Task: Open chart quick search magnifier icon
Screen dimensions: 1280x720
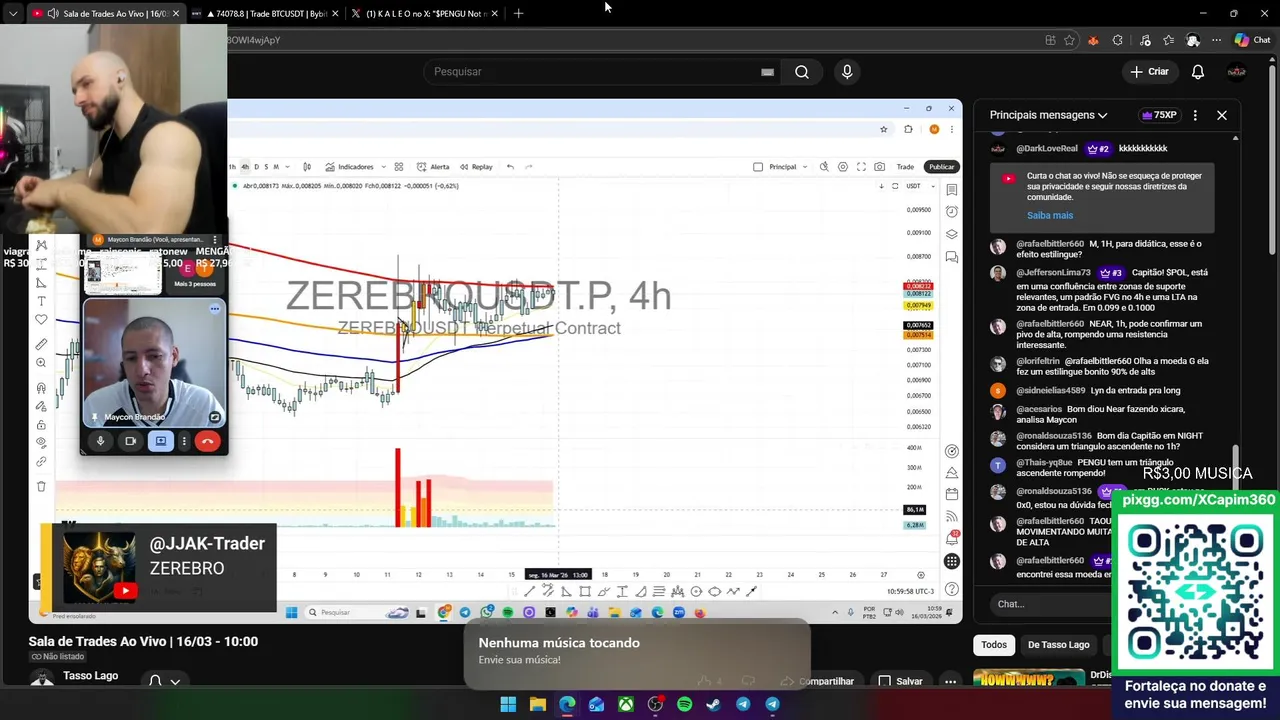Action: tap(824, 167)
